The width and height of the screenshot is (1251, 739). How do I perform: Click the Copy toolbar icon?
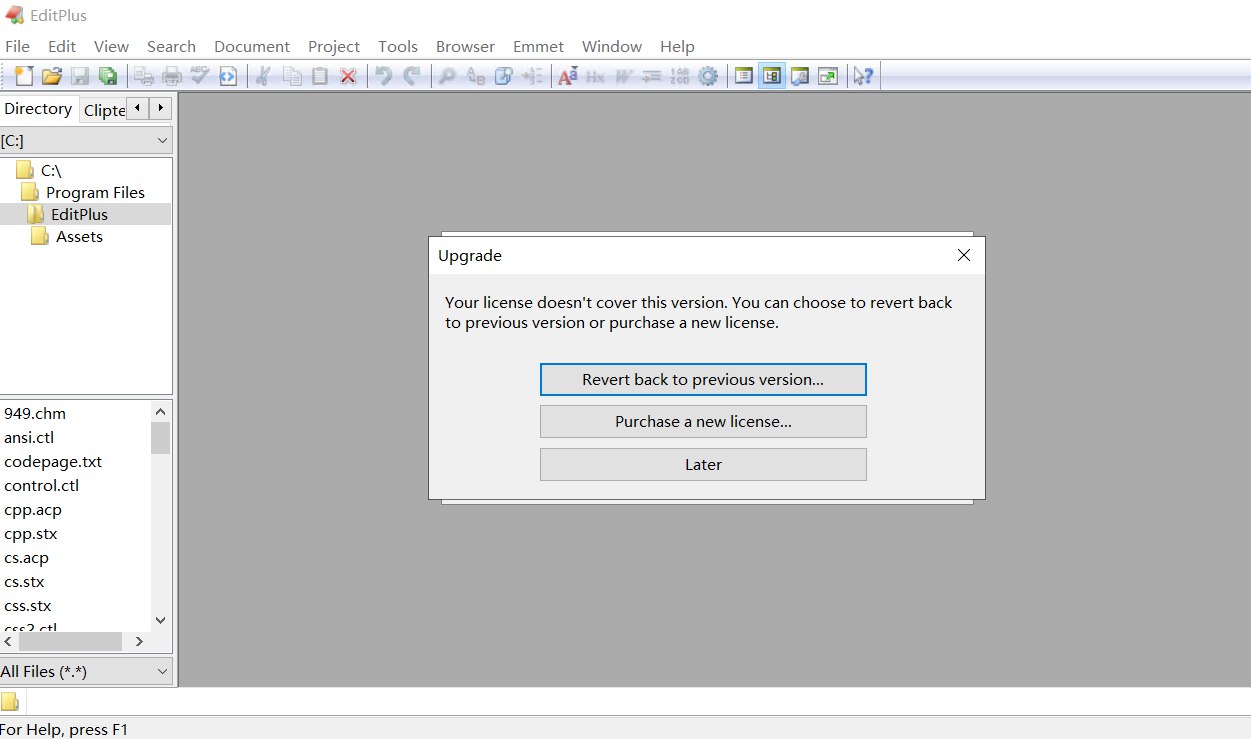click(292, 76)
